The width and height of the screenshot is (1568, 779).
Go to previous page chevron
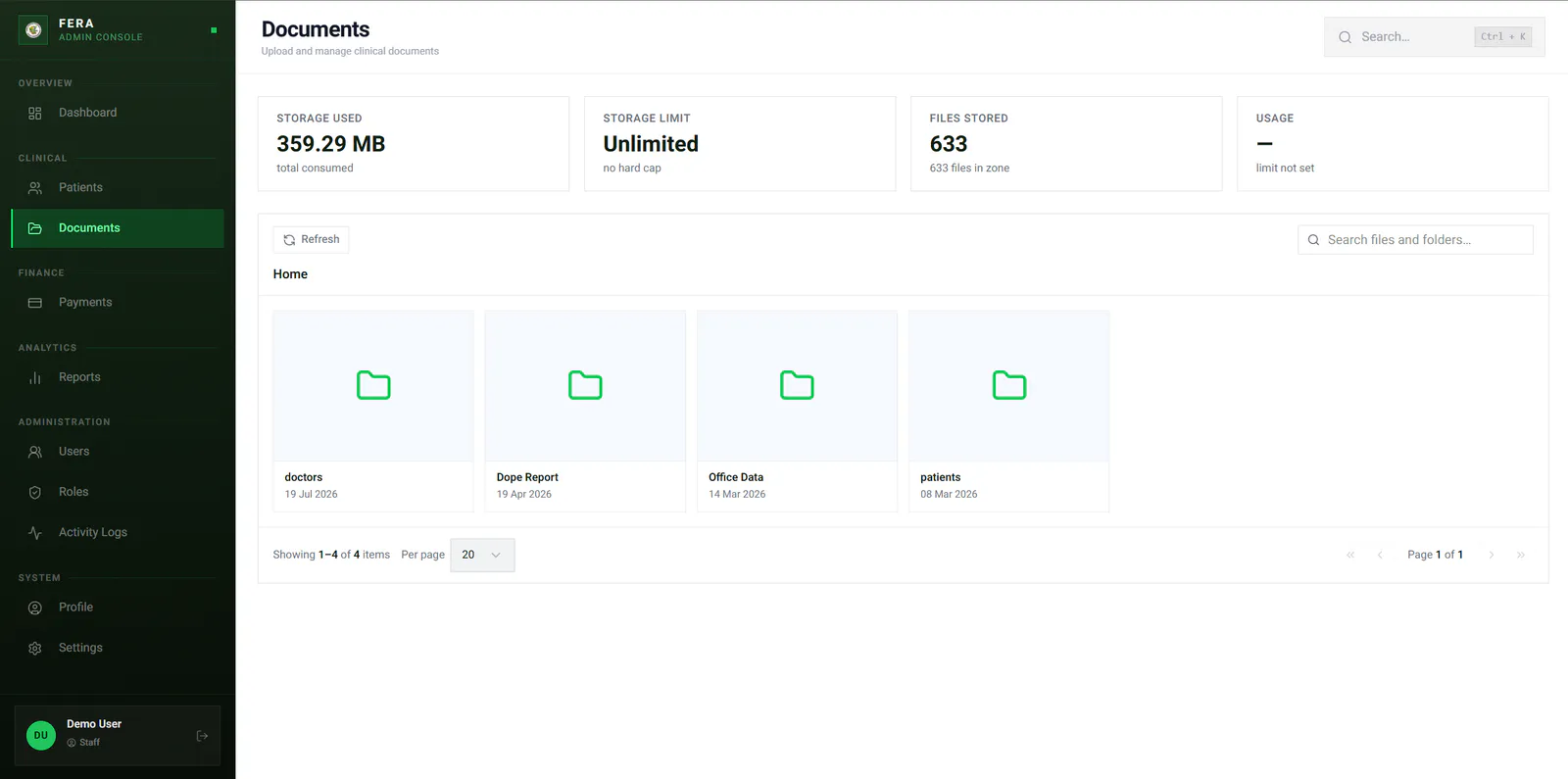point(1380,555)
